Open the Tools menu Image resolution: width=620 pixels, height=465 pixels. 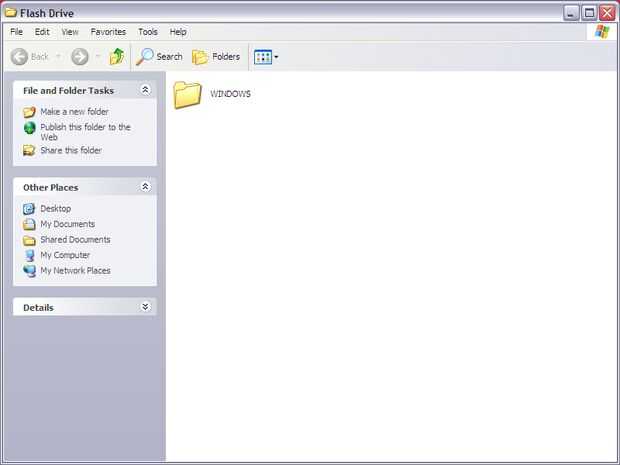[x=148, y=32]
